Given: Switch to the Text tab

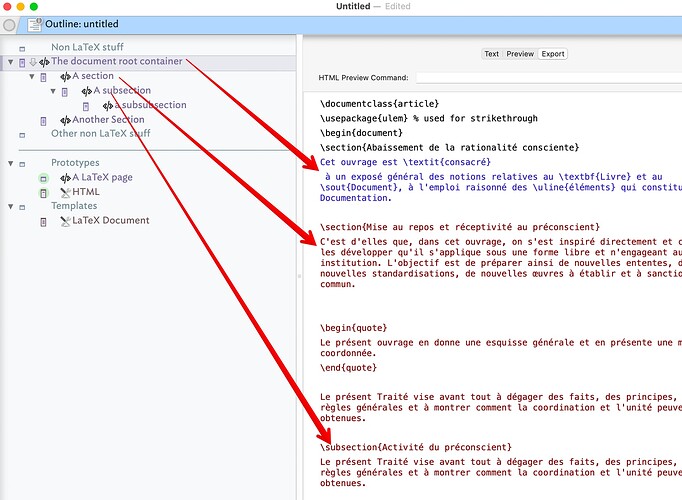Looking at the screenshot, I should tap(491, 54).
